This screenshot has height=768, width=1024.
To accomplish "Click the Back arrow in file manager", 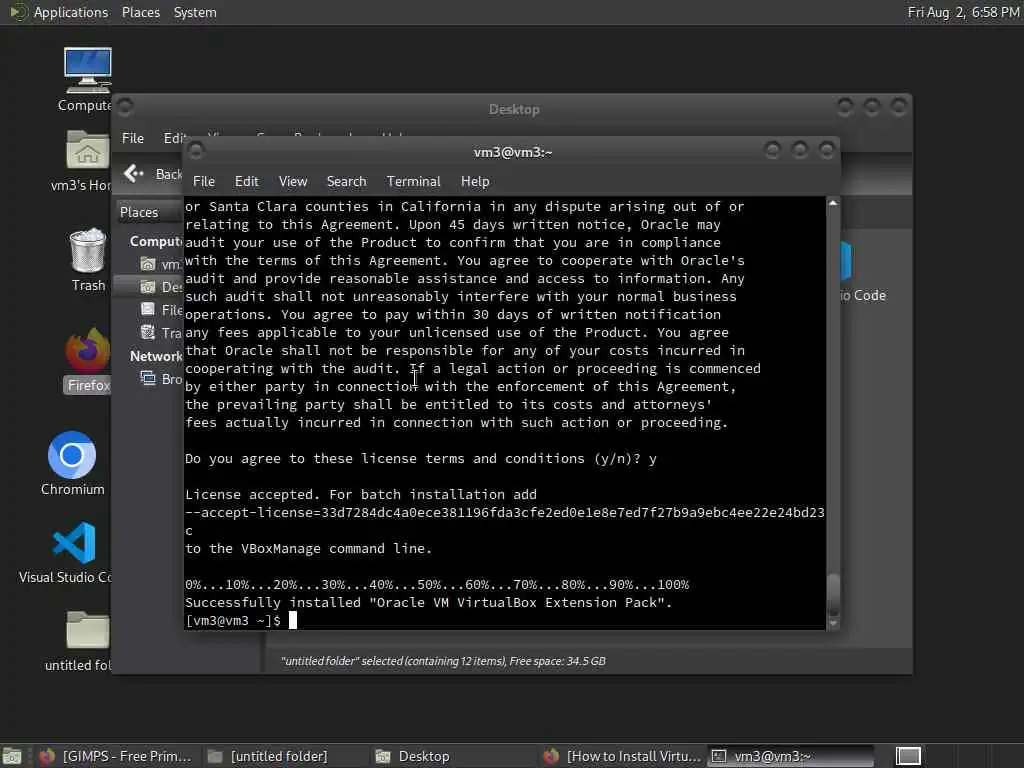I will pos(133,173).
